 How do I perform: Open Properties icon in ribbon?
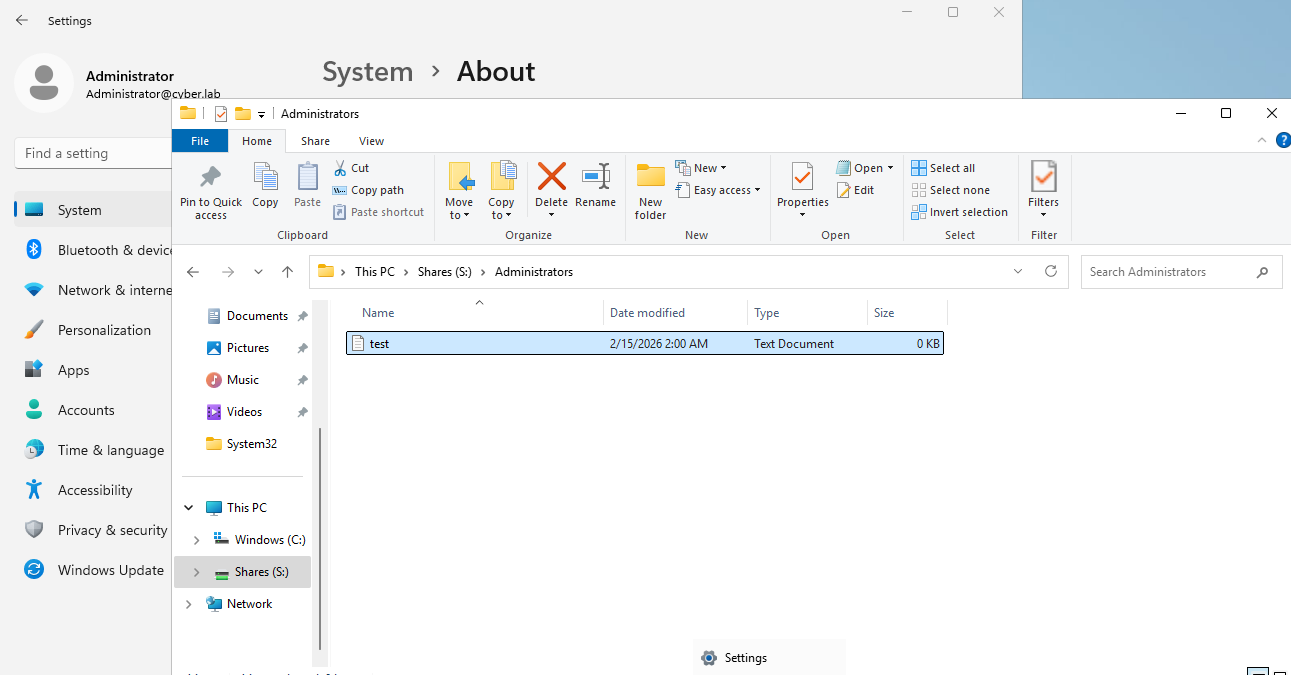point(802,178)
